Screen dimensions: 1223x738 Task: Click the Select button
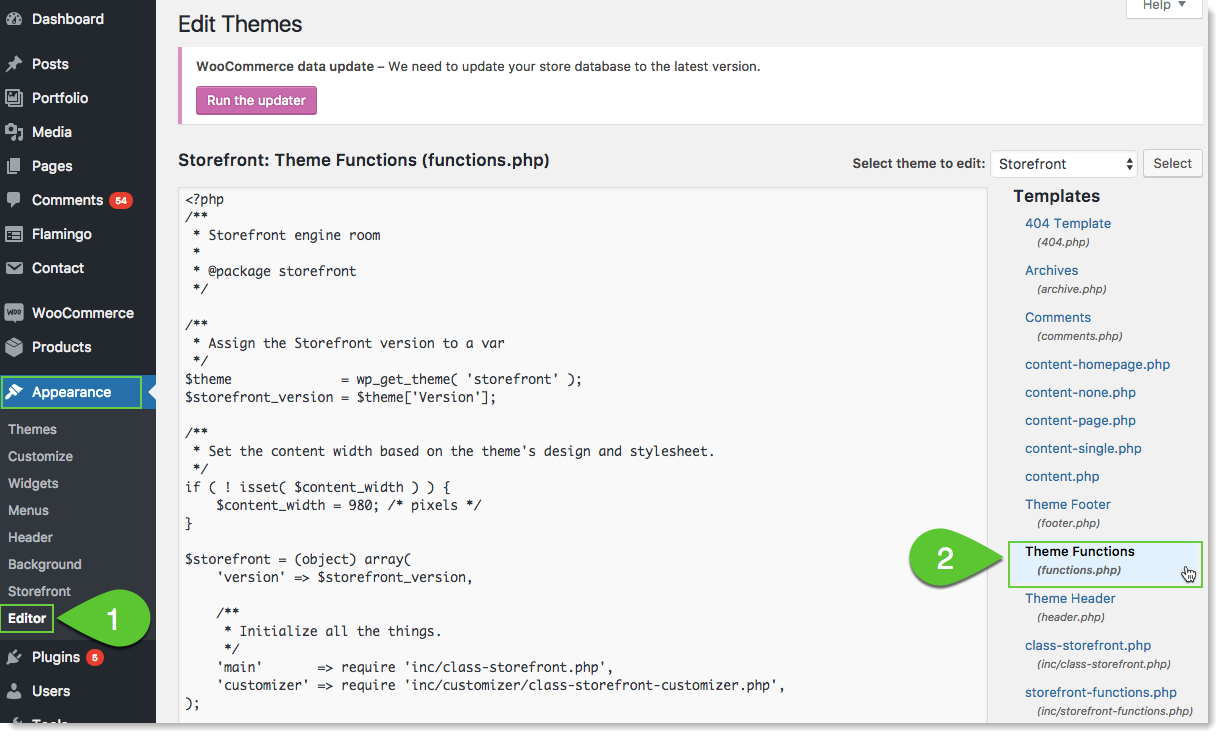coord(1172,163)
